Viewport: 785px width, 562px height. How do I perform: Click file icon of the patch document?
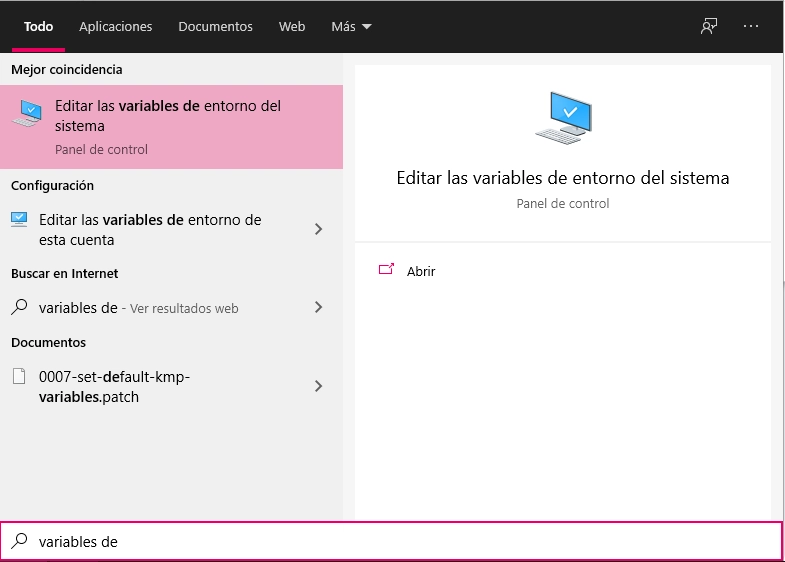coord(19,376)
